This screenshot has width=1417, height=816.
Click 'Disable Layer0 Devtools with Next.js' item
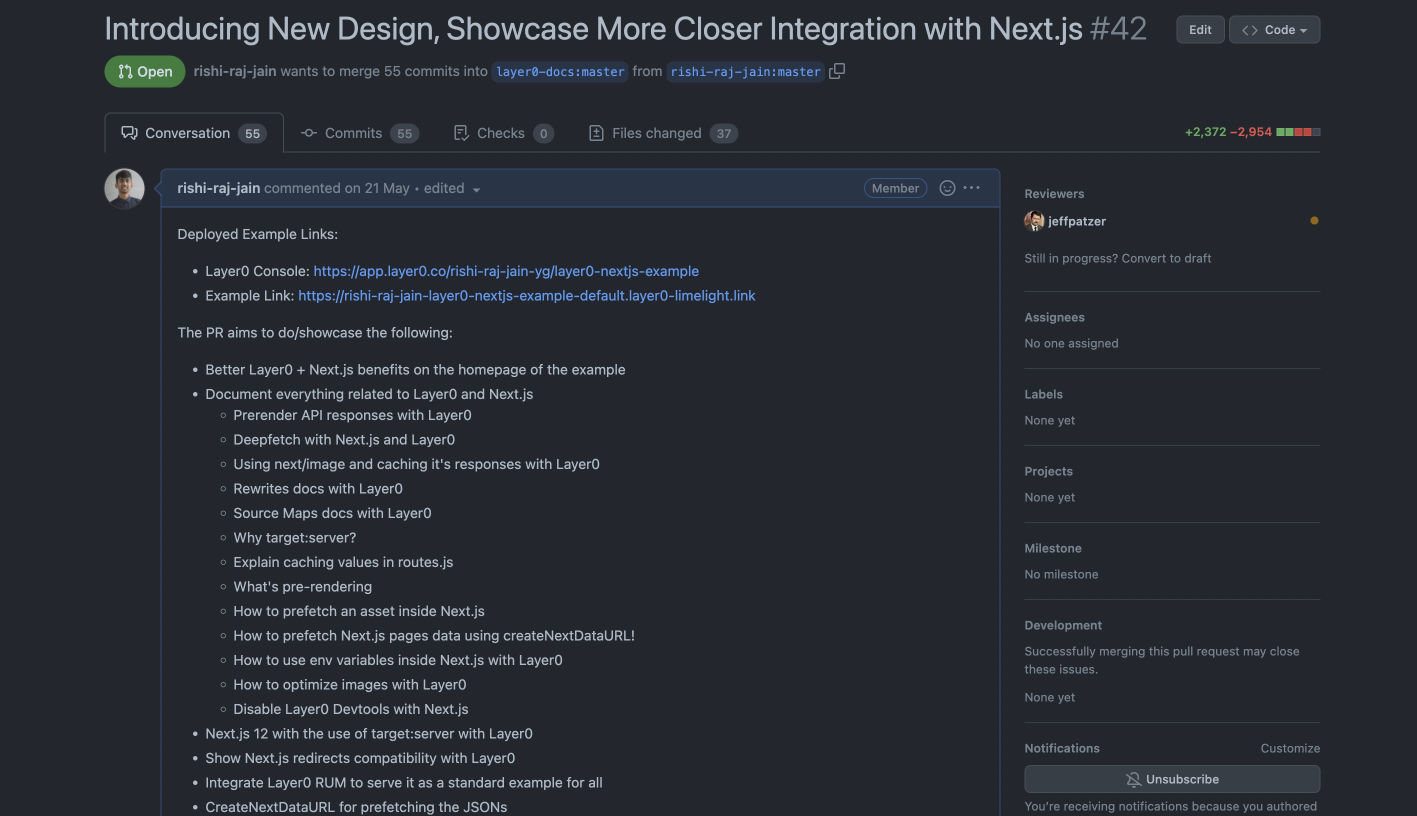[x=351, y=709]
